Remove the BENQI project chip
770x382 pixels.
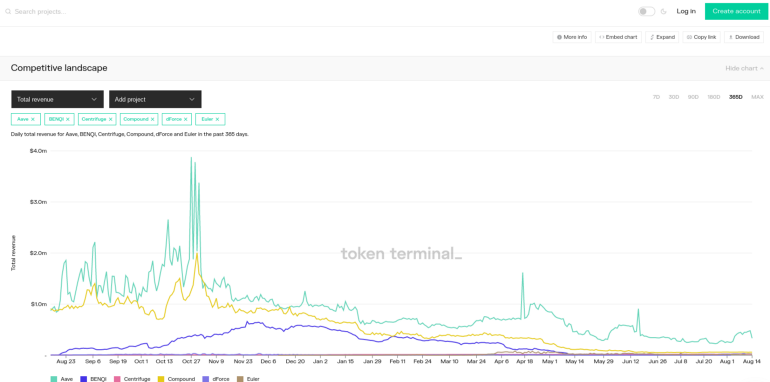click(x=68, y=119)
